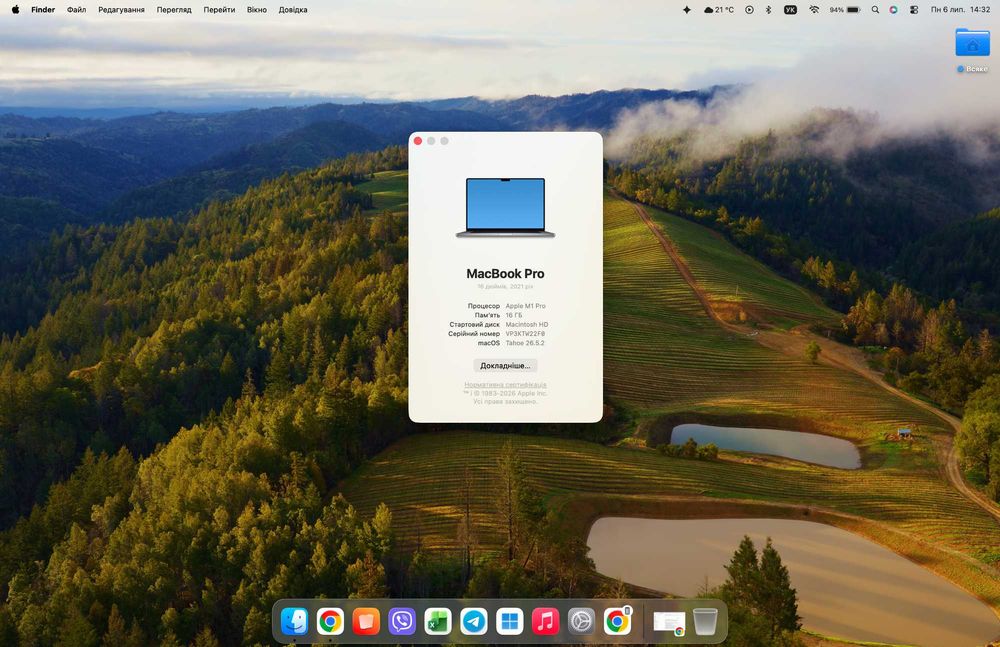Open Spotlight search magnifier icon
Screen dimensions: 1000x647
pos(875,10)
